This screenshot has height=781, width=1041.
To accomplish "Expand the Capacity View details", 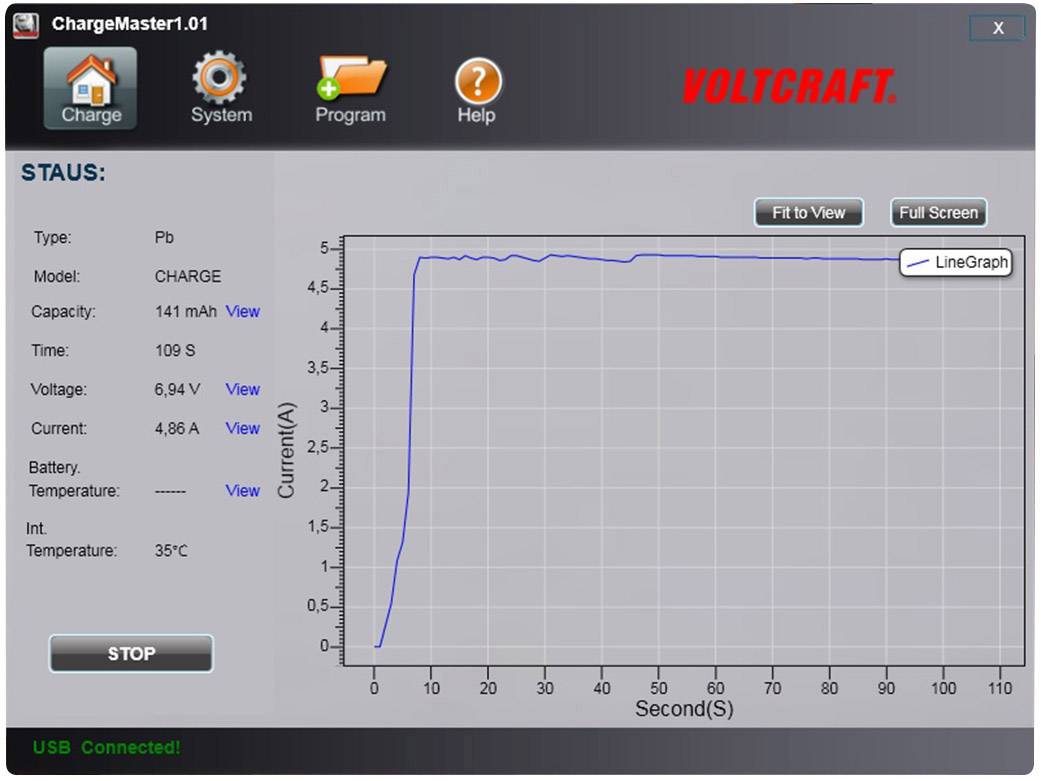I will [242, 311].
